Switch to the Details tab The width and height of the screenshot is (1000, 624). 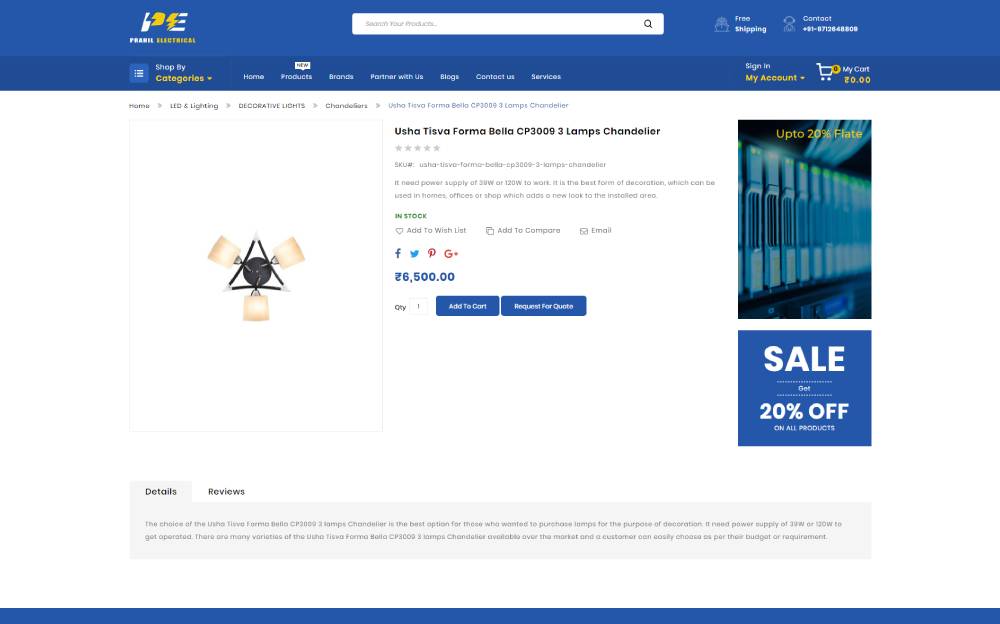click(161, 492)
